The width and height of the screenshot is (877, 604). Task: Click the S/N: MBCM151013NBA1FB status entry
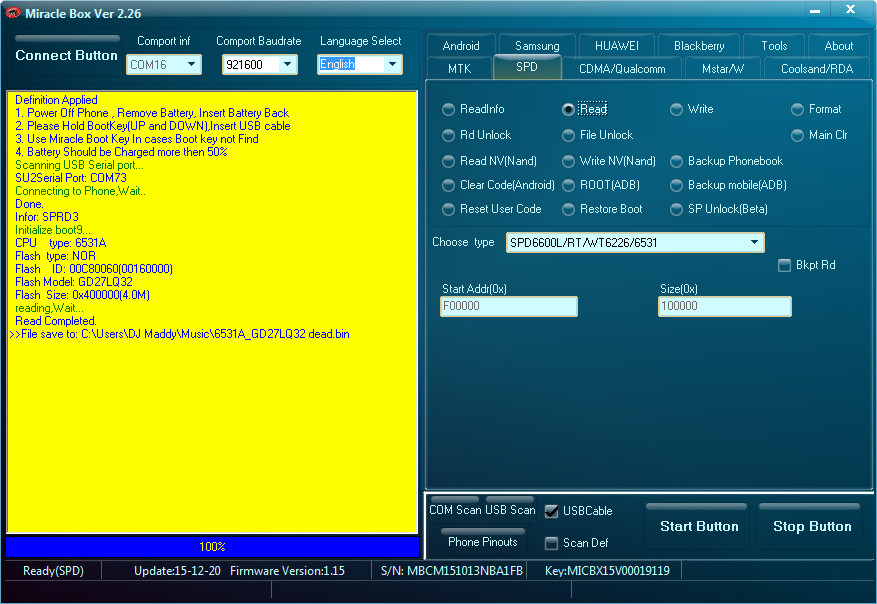click(x=451, y=571)
